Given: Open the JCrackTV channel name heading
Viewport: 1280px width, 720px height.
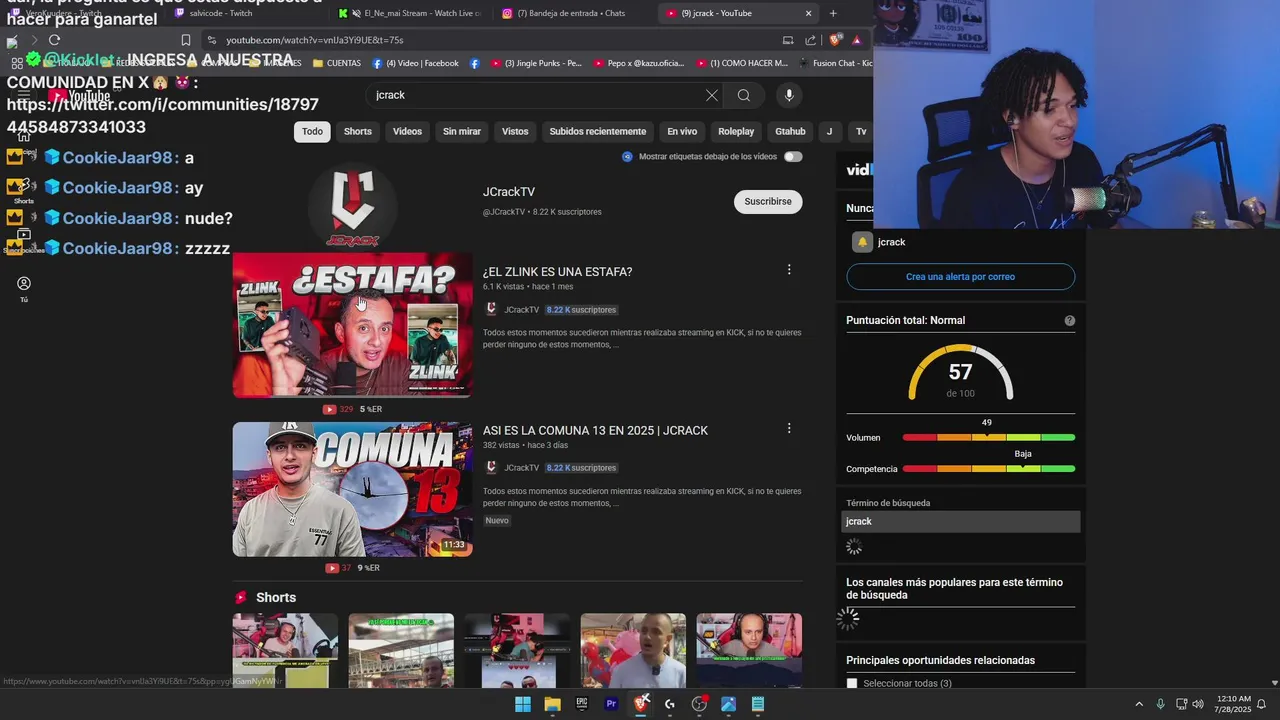Looking at the screenshot, I should pyautogui.click(x=509, y=192).
